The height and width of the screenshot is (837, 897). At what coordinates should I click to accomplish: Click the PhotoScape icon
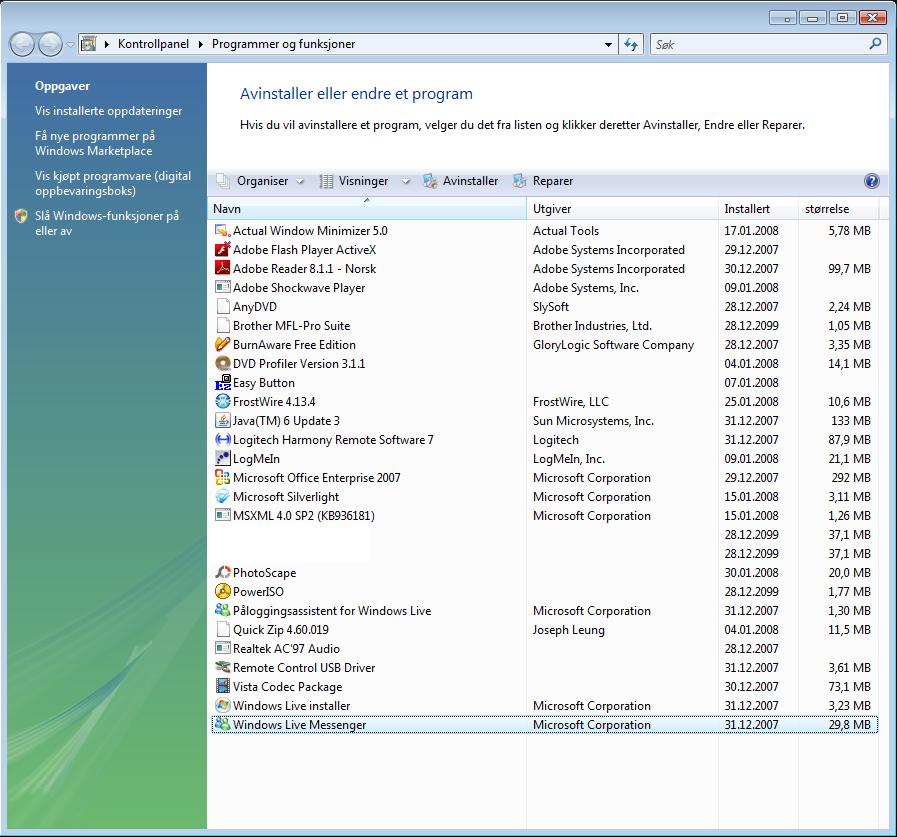(x=222, y=572)
